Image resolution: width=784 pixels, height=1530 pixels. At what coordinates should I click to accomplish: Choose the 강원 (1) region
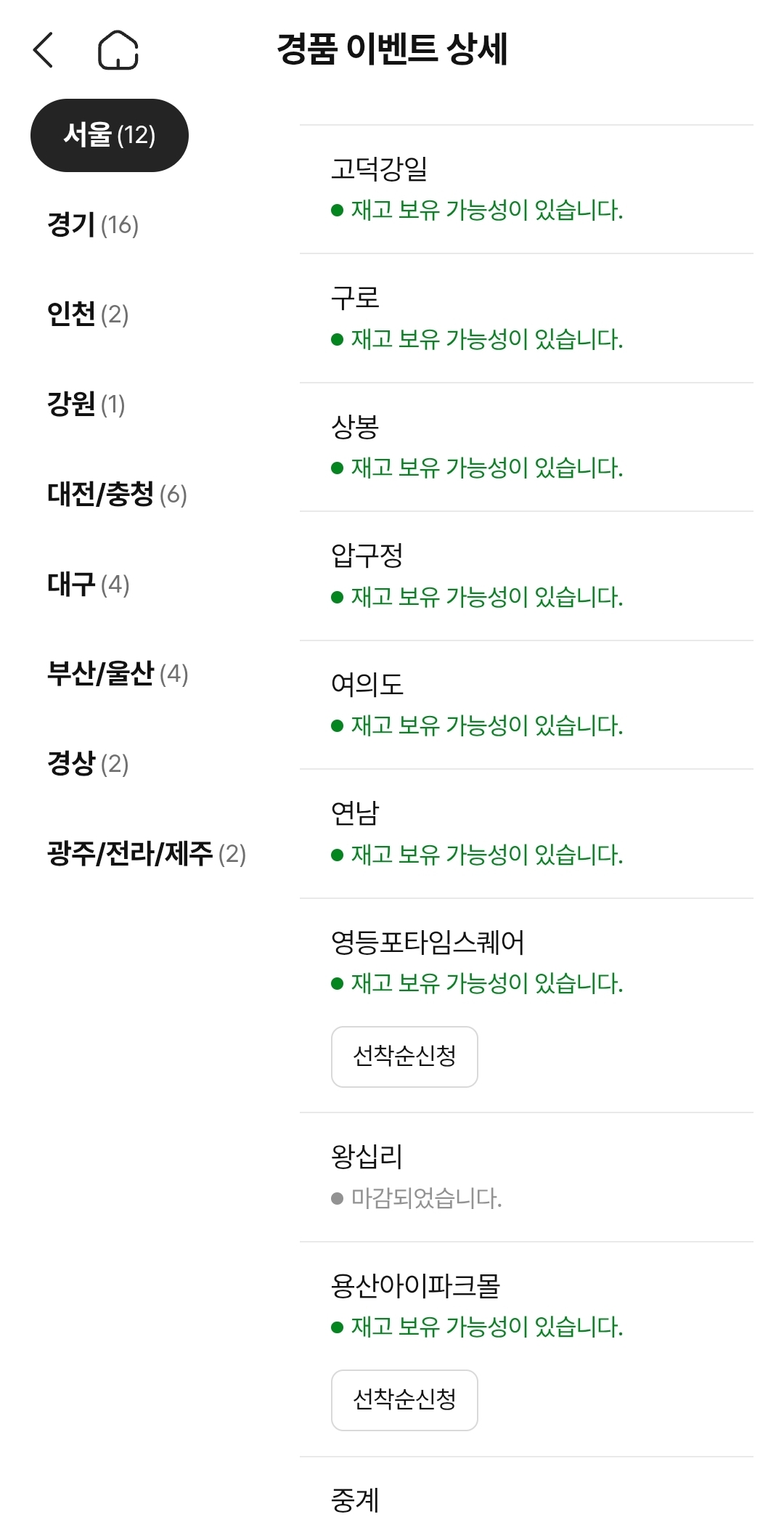click(x=86, y=404)
